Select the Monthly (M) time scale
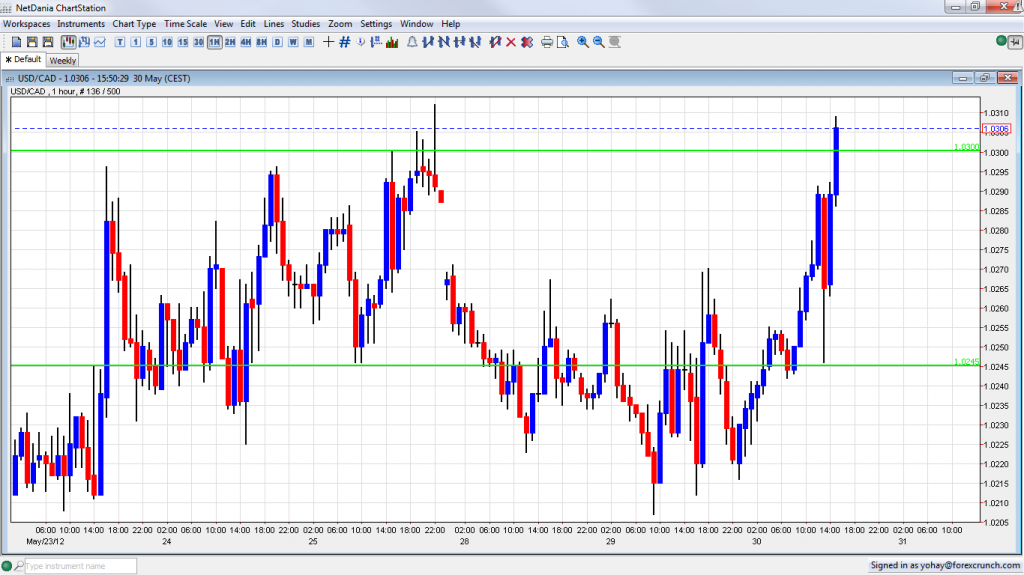 [x=309, y=42]
